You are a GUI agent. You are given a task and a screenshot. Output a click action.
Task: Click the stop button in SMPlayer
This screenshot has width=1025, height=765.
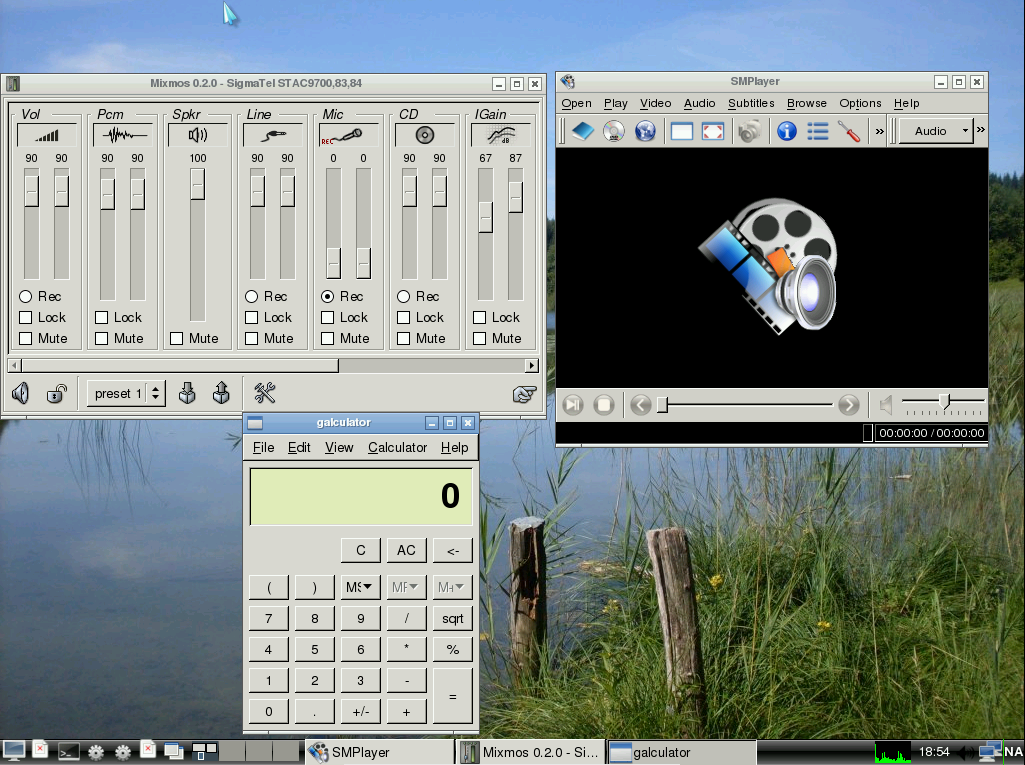pos(604,405)
